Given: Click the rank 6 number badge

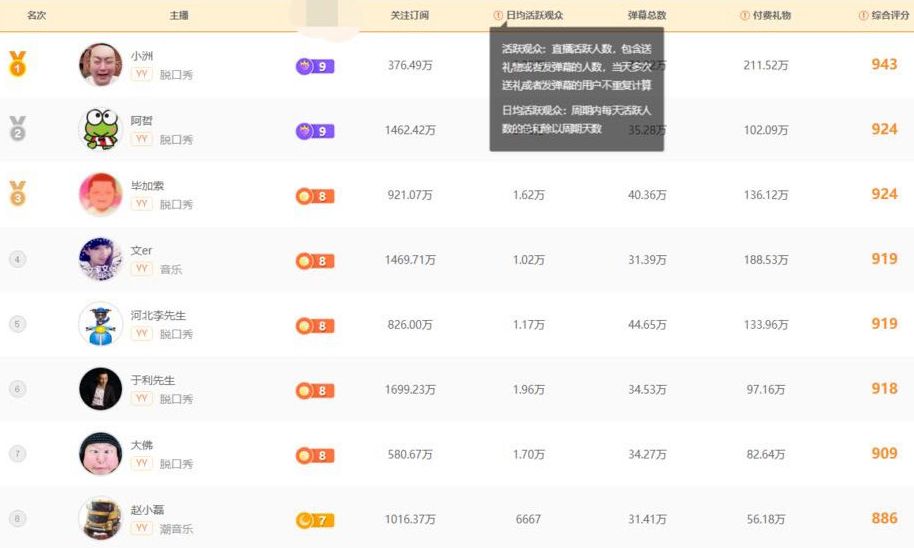Looking at the screenshot, I should pos(17,389).
